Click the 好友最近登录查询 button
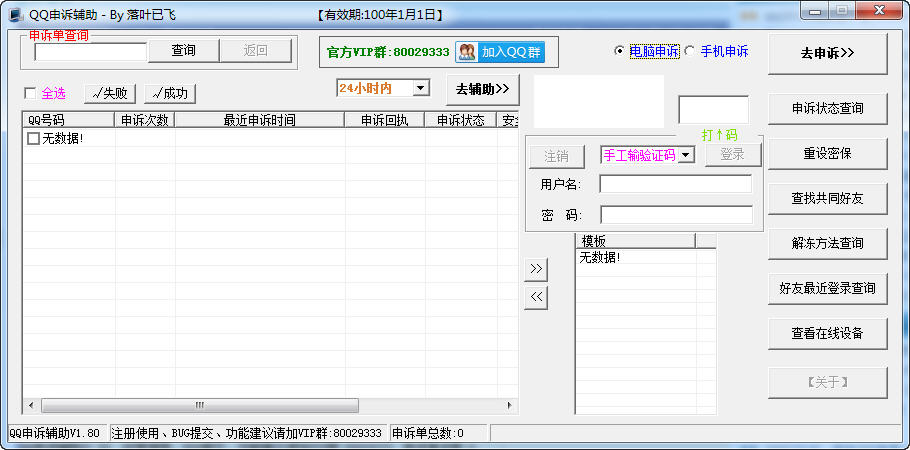Screen dimensions: 910x450 [x=828, y=289]
